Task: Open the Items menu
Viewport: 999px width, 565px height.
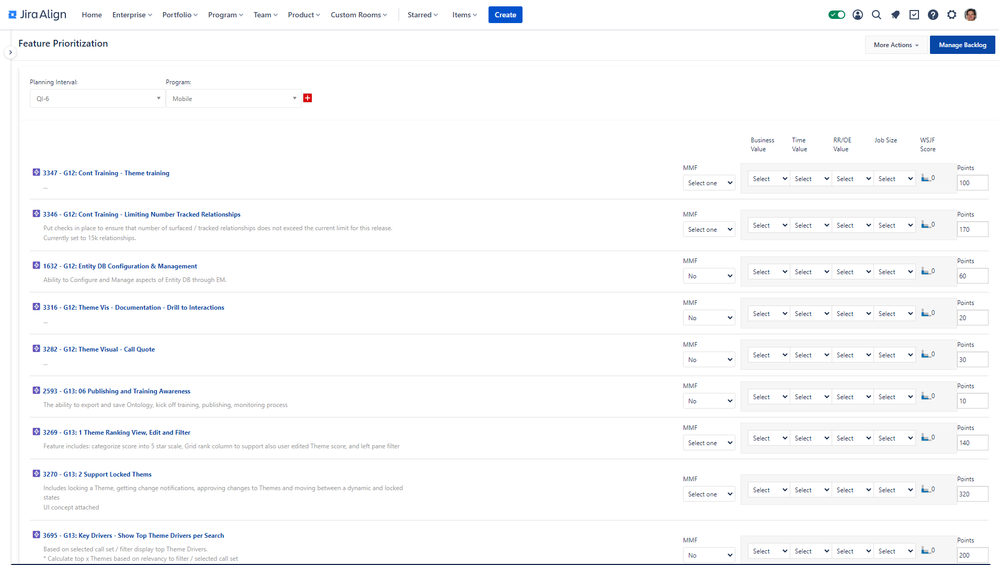Action: pyautogui.click(x=464, y=15)
